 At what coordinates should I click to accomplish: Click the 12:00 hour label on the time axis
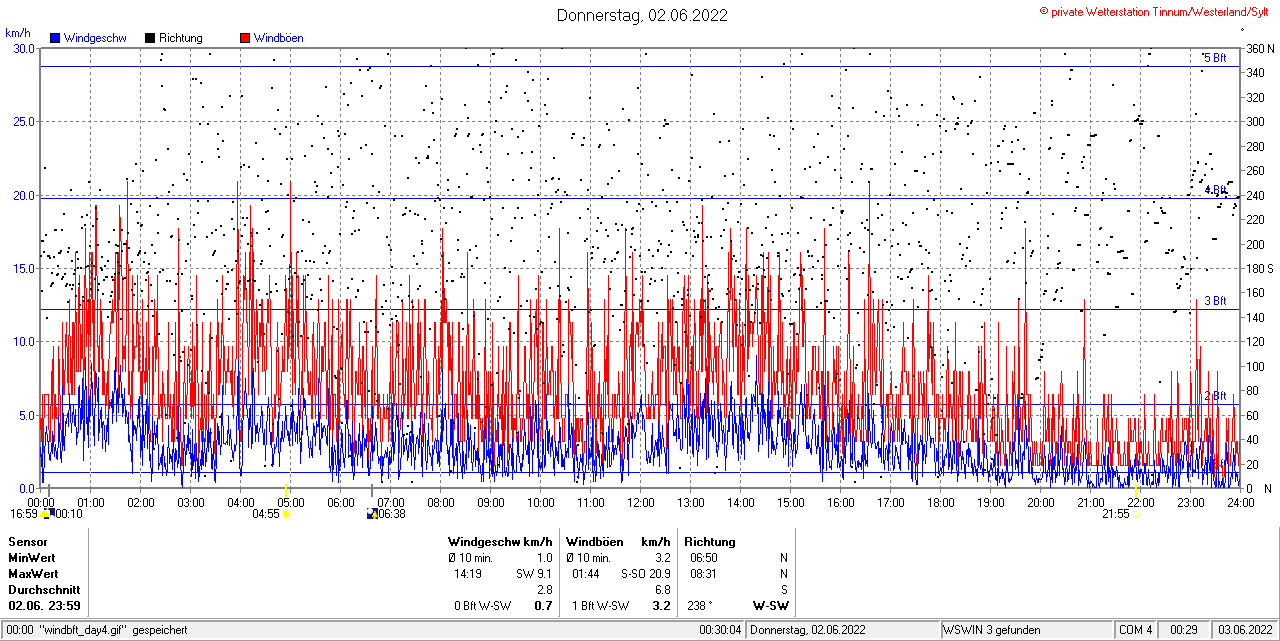(641, 502)
